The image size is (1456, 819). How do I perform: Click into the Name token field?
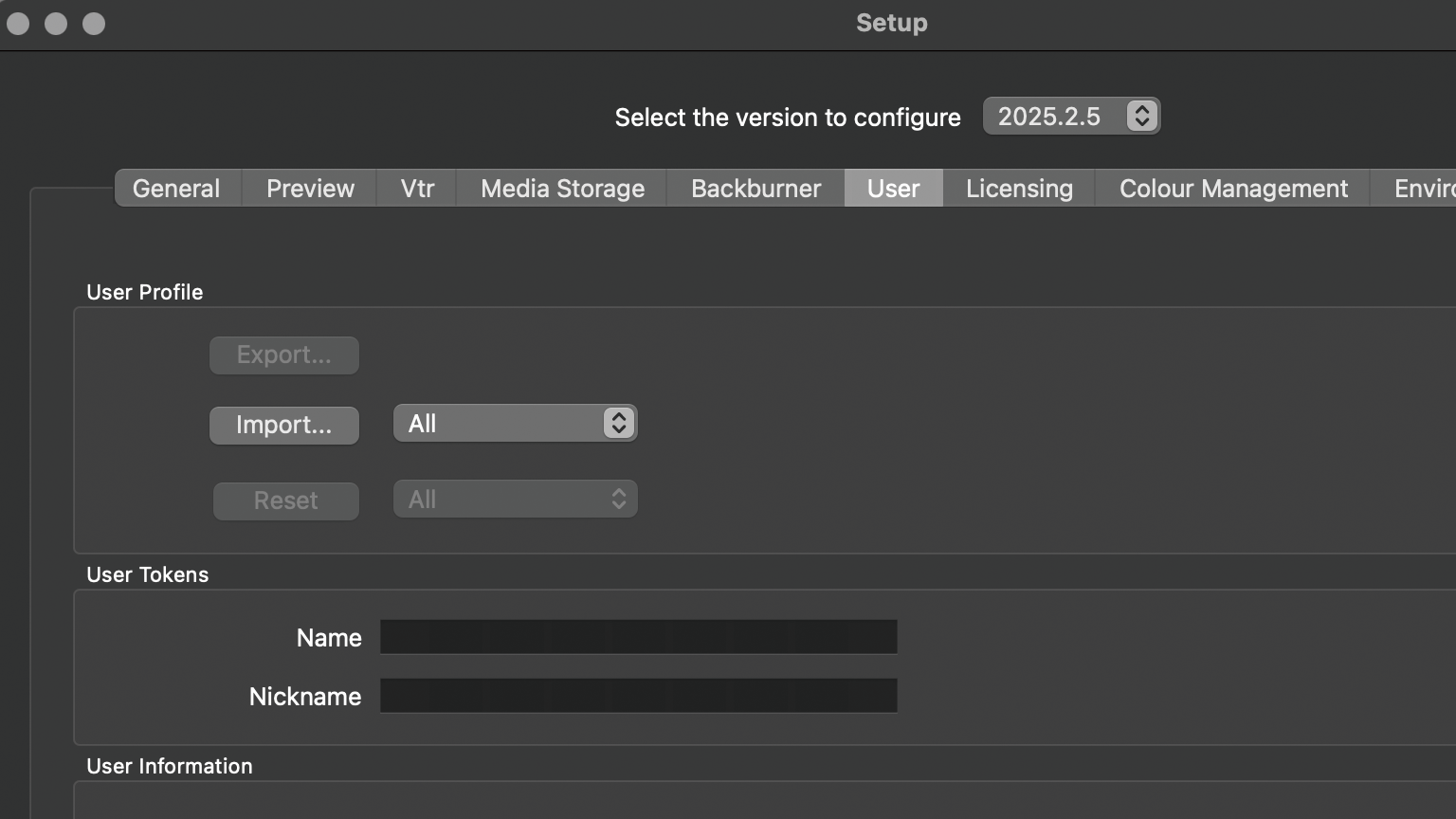pyautogui.click(x=638, y=637)
